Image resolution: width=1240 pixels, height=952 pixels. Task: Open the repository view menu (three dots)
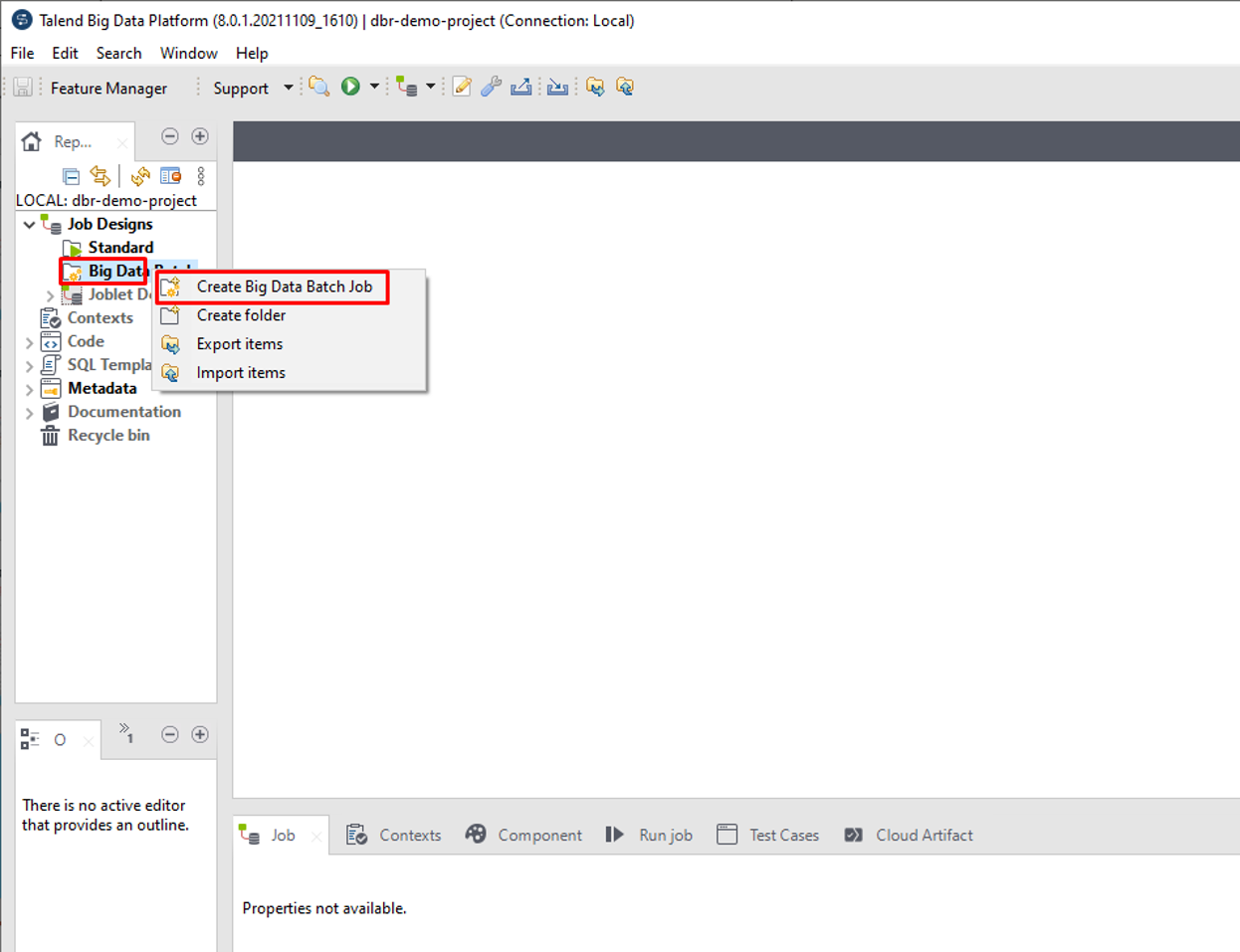pos(201,176)
